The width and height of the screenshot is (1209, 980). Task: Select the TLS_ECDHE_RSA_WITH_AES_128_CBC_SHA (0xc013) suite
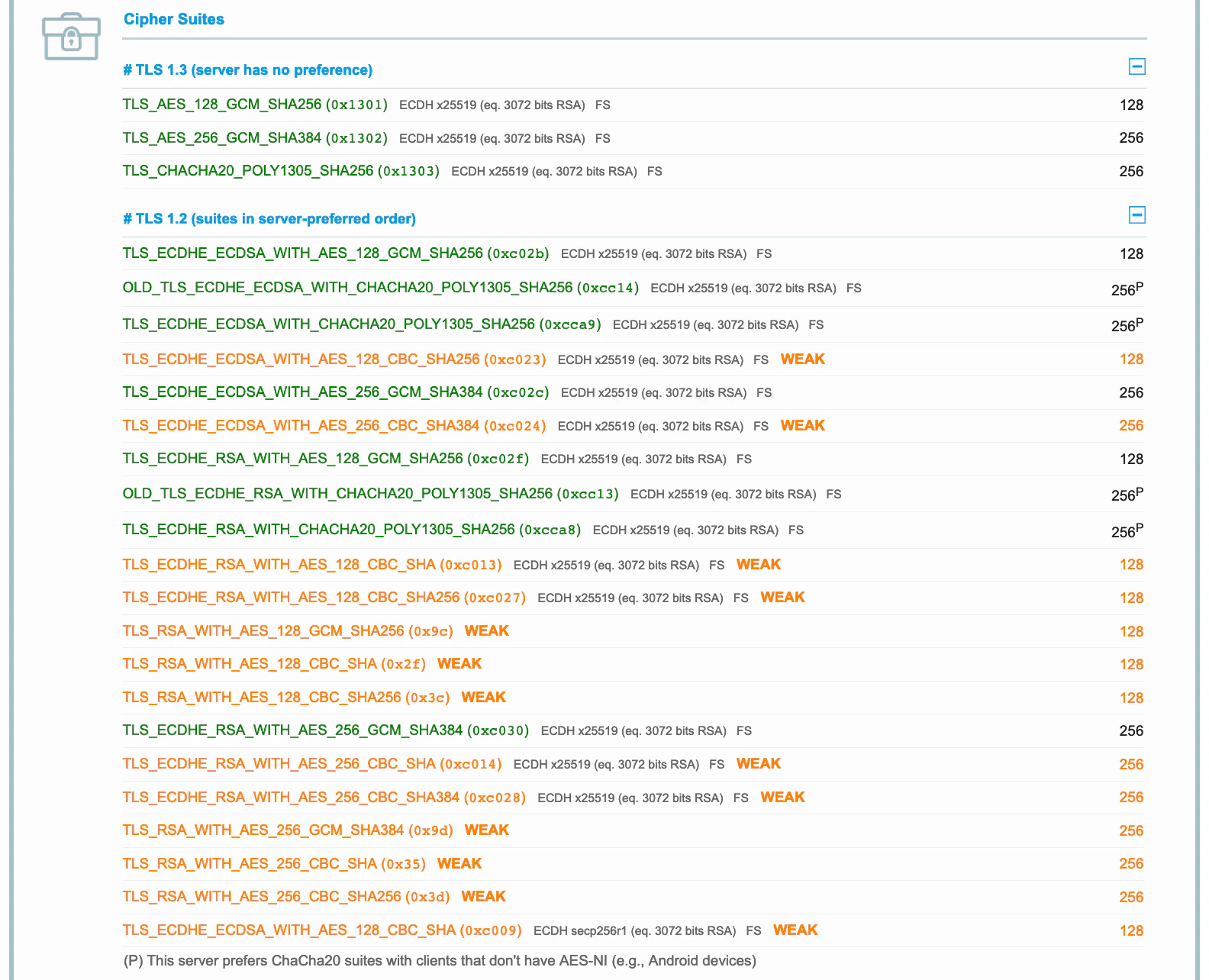click(312, 565)
